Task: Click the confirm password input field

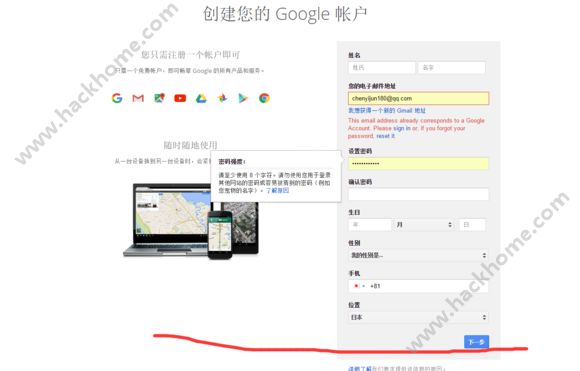Action: [418, 194]
